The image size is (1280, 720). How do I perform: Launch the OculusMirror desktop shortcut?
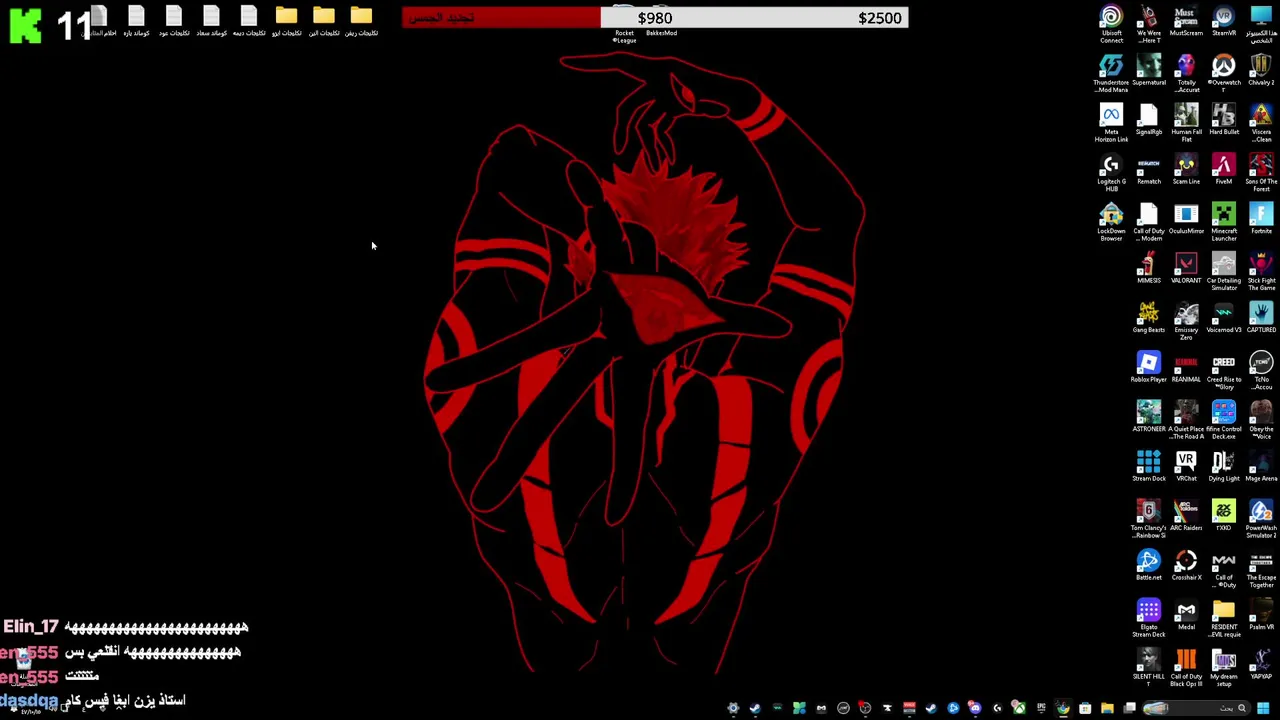(1186, 219)
